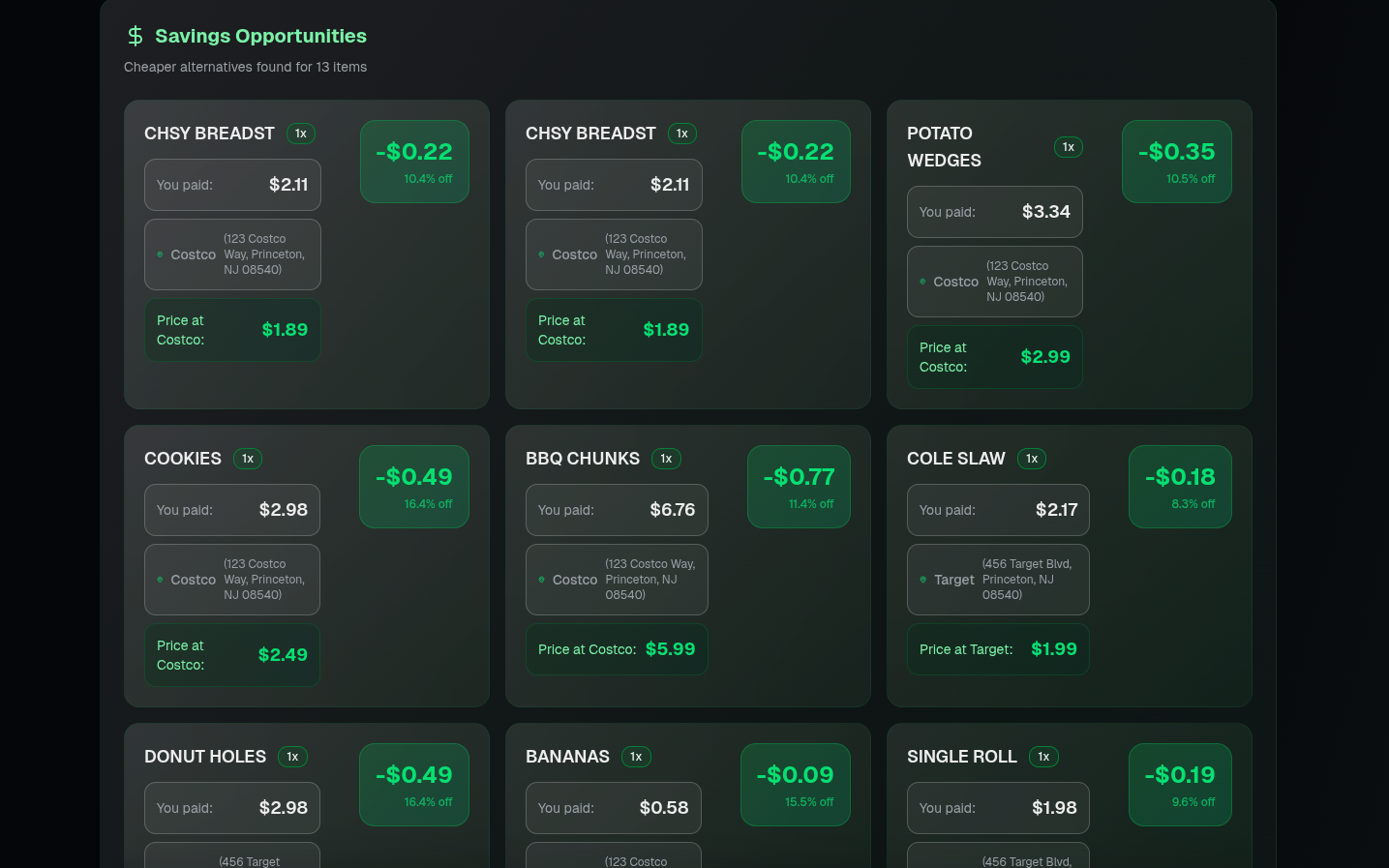Click the 1x quantity badge on Cookies
1389x868 pixels.
248,459
